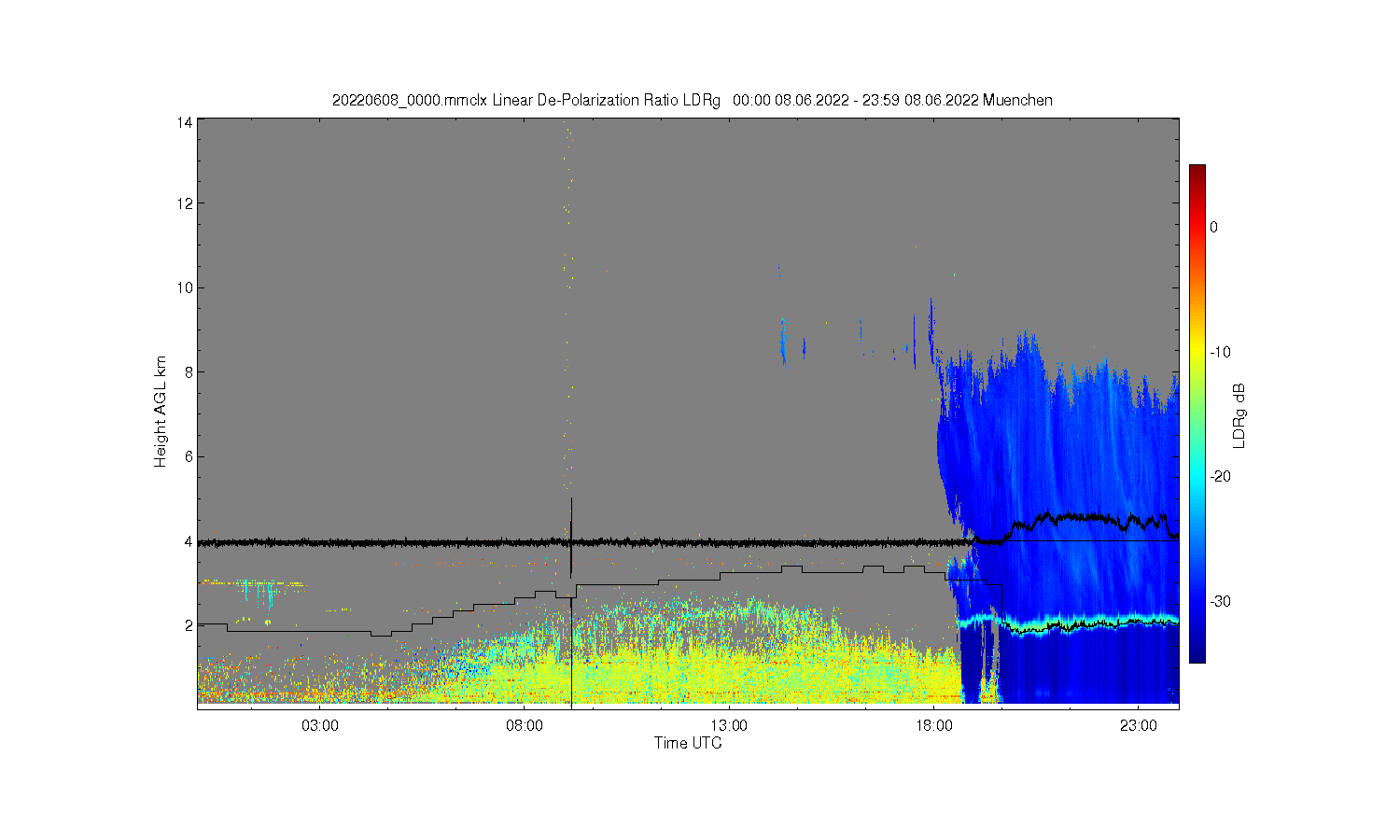Click the height tick label 2
The image size is (1400, 840).
[189, 625]
